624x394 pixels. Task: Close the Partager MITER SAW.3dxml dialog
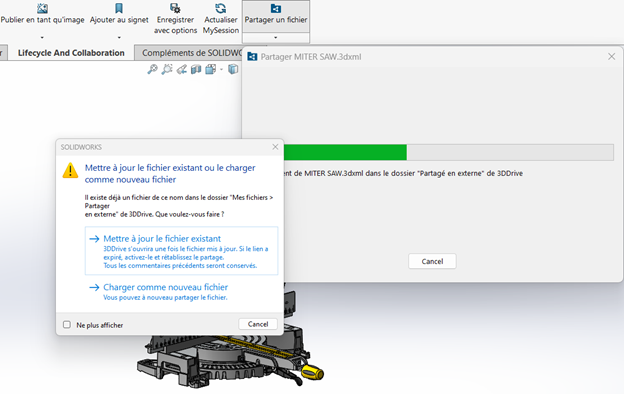[612, 57]
